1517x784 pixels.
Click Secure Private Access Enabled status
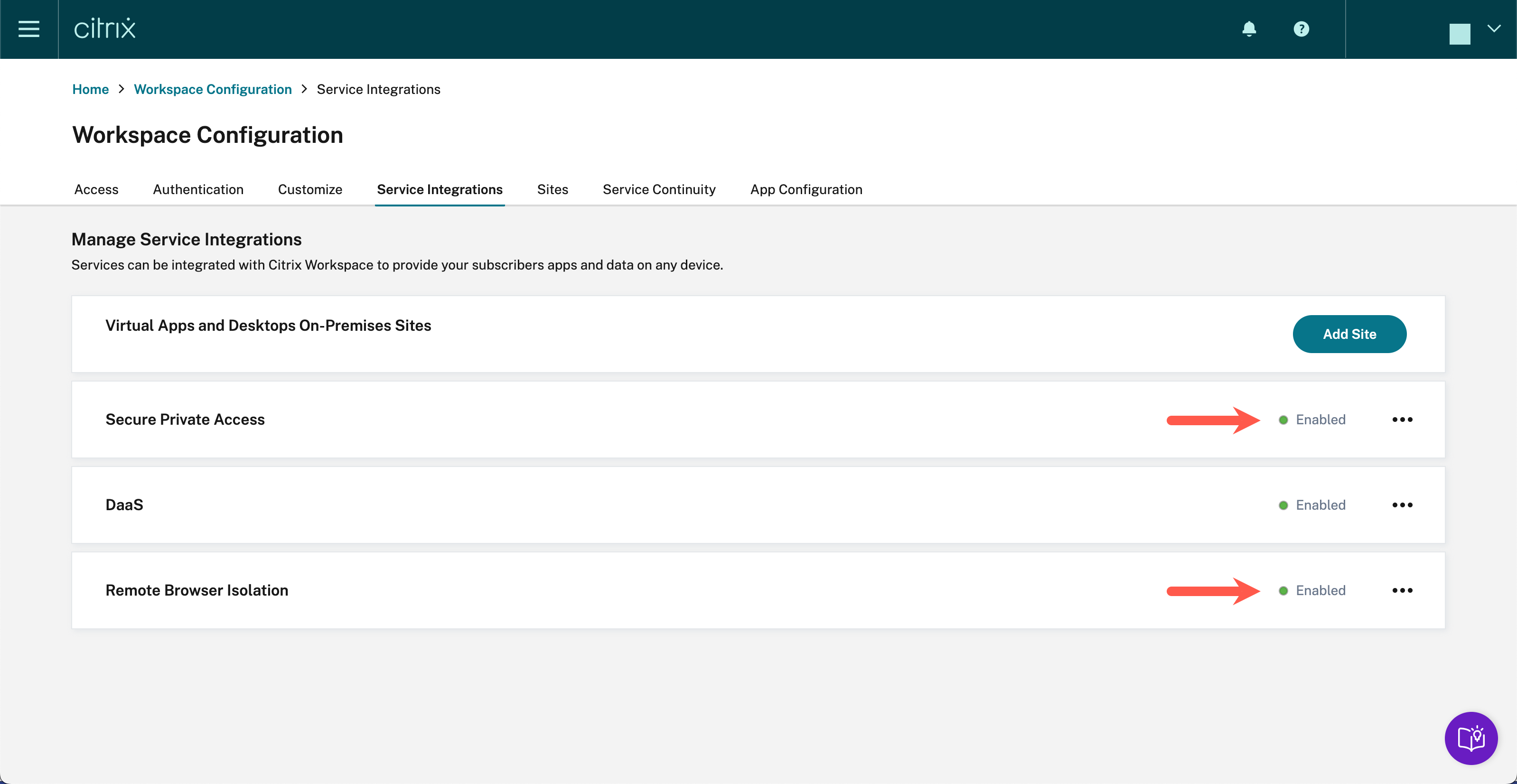click(x=1312, y=420)
